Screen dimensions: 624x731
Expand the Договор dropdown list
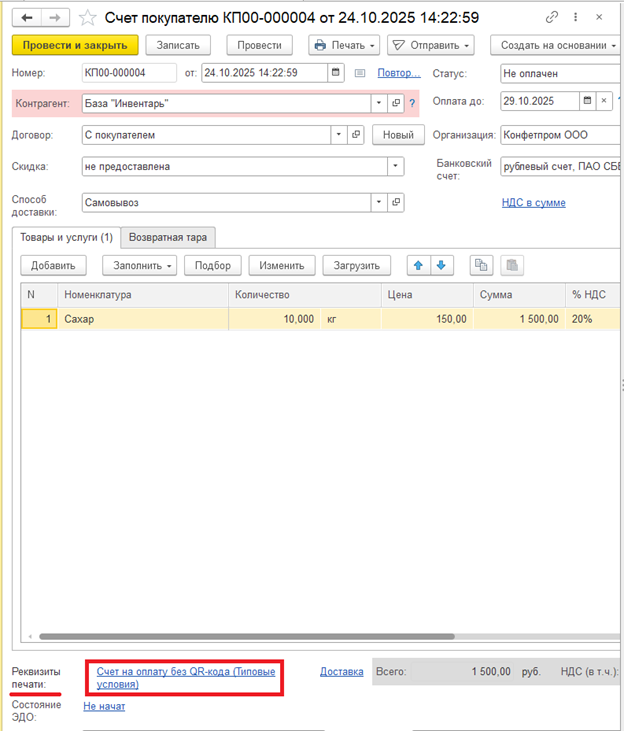click(339, 135)
